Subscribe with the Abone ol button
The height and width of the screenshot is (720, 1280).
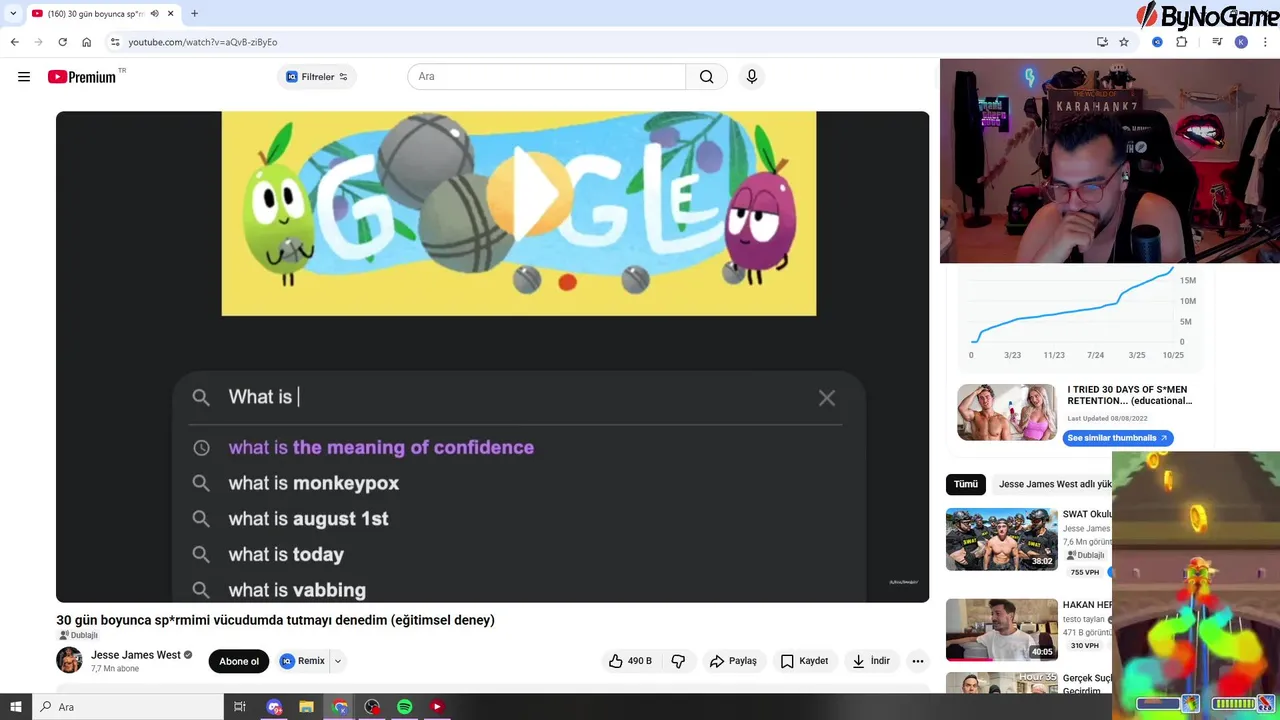pos(239,661)
